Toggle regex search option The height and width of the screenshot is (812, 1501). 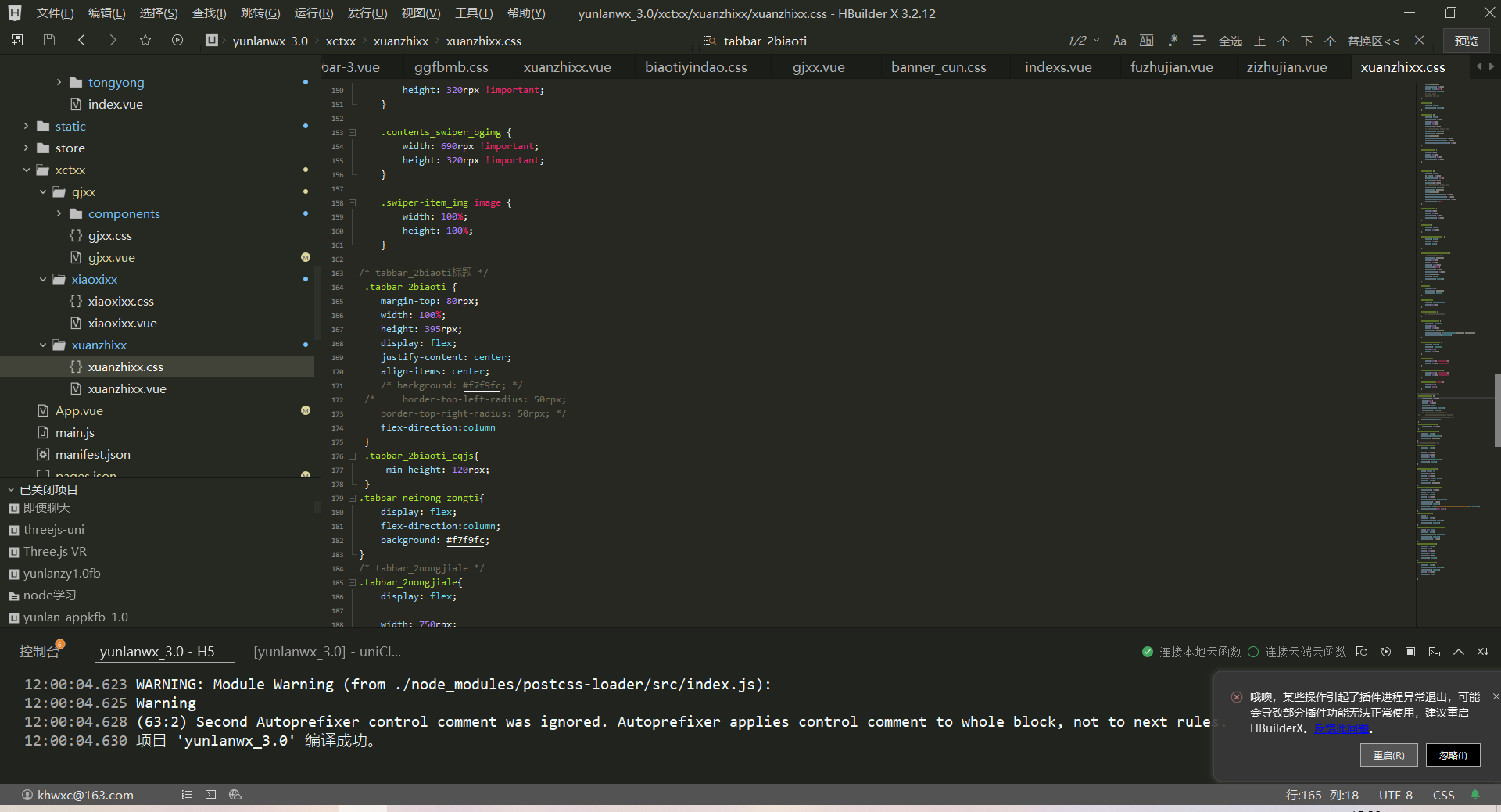click(x=1173, y=41)
